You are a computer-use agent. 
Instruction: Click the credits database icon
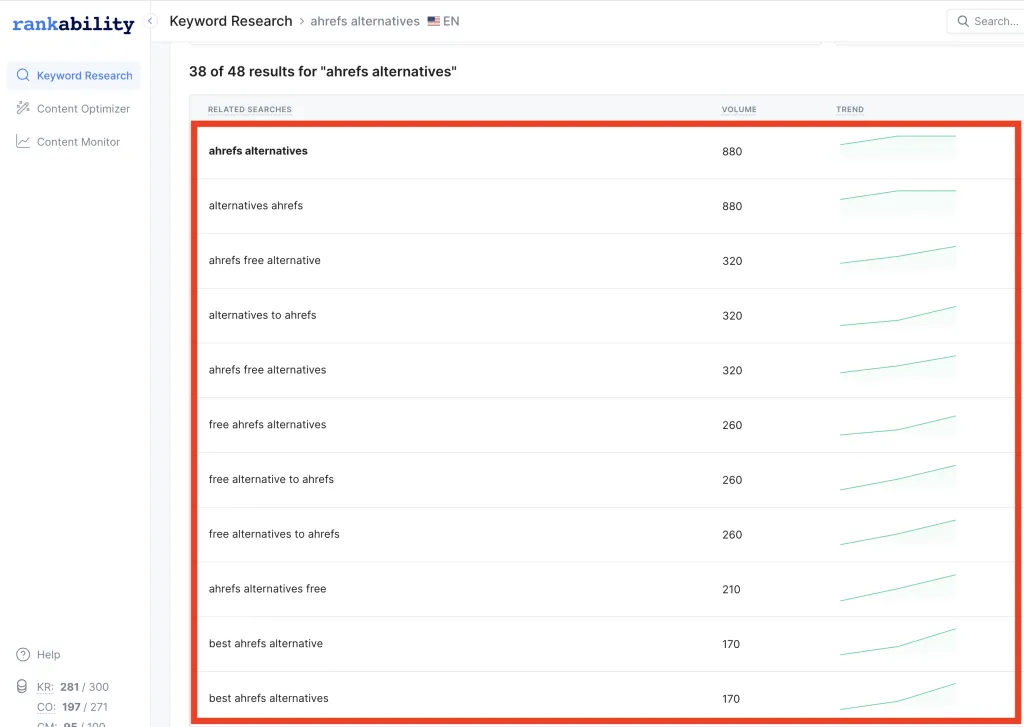pyautogui.click(x=22, y=686)
